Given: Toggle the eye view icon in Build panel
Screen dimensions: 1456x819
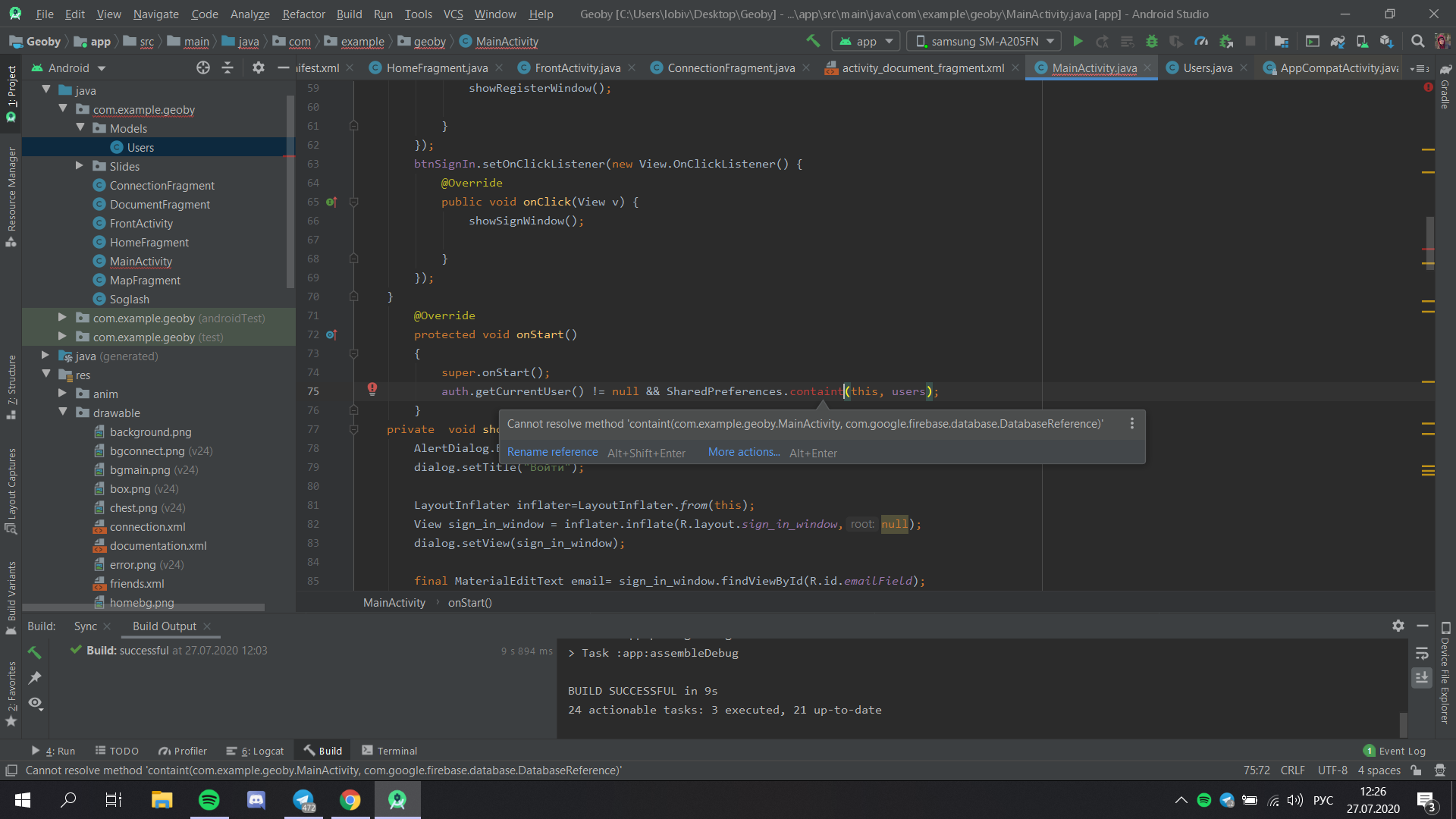Looking at the screenshot, I should (35, 703).
